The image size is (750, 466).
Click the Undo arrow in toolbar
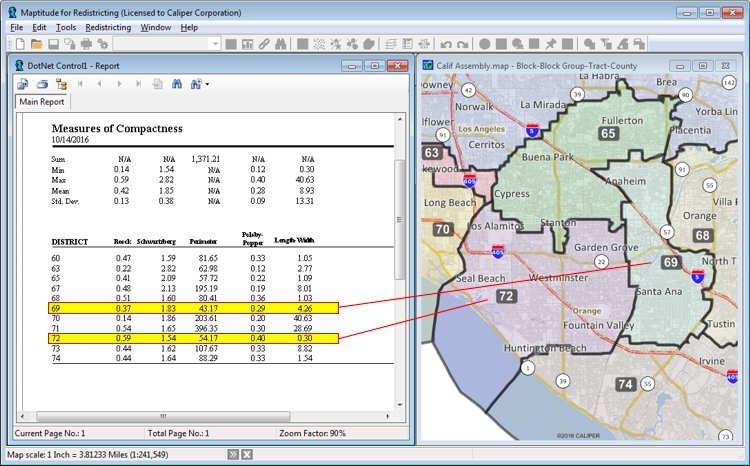446,45
